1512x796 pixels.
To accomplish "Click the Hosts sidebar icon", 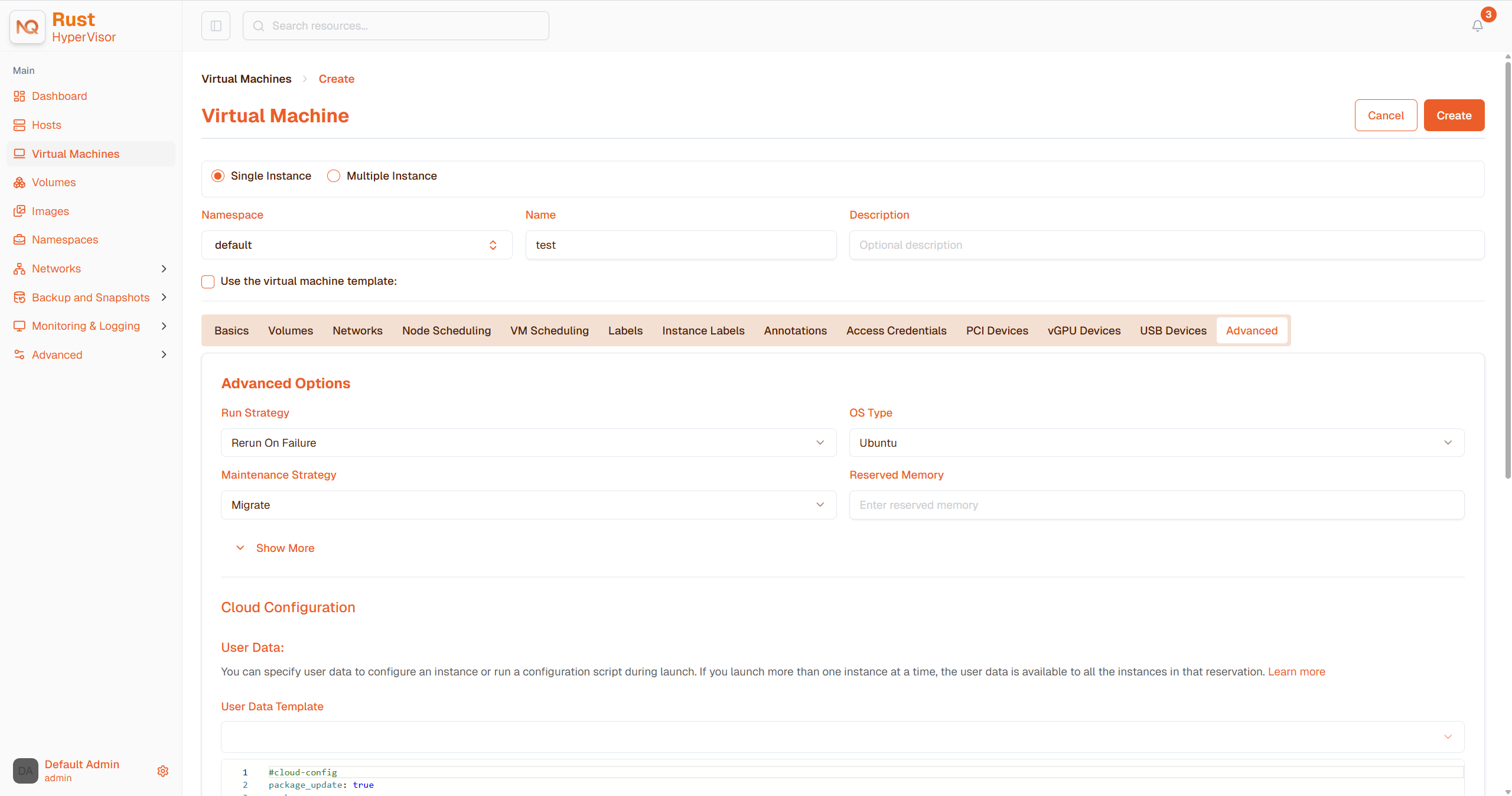I will coord(19,125).
